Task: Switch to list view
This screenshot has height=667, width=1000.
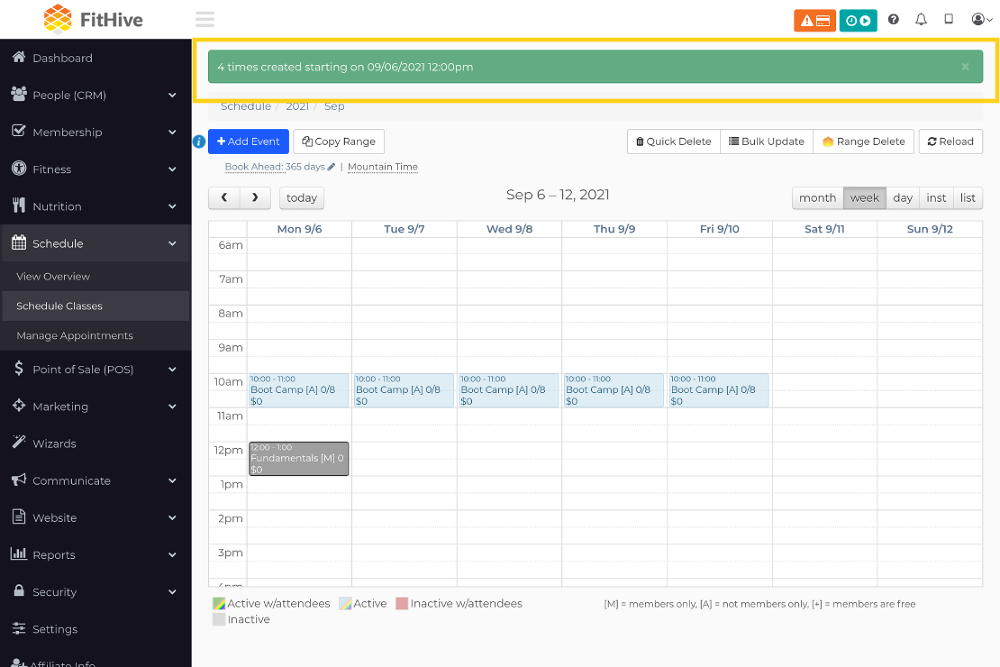Action: (967, 198)
